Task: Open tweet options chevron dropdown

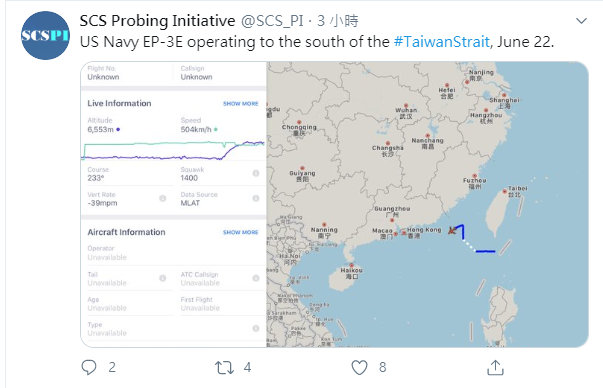Action: point(581,20)
